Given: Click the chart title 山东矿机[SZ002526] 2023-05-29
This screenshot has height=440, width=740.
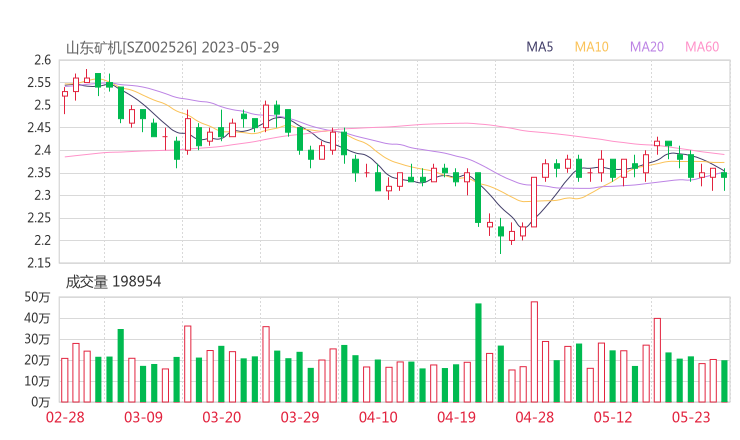Looking at the screenshot, I should pyautogui.click(x=172, y=48).
